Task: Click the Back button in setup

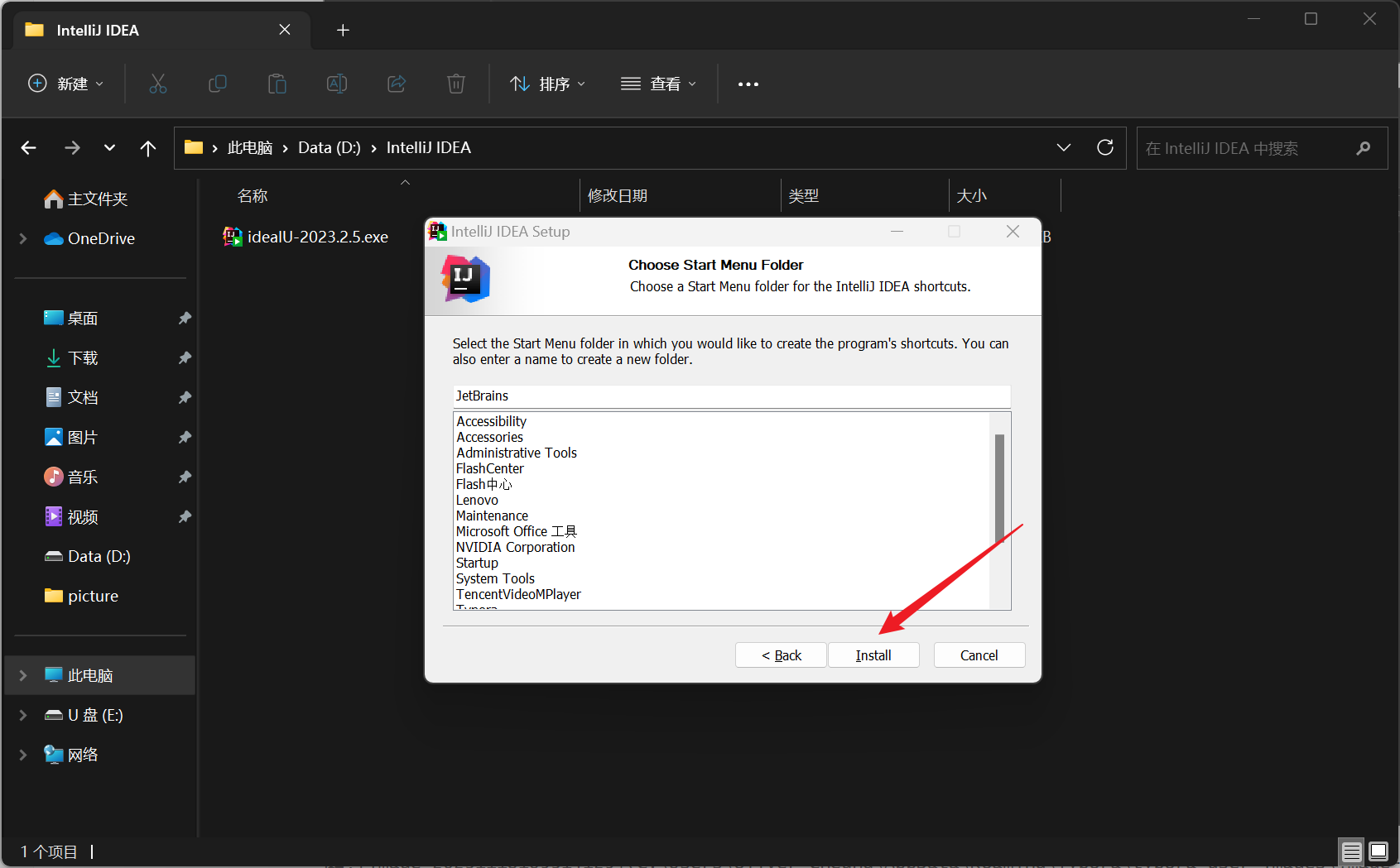Action: tap(781, 655)
